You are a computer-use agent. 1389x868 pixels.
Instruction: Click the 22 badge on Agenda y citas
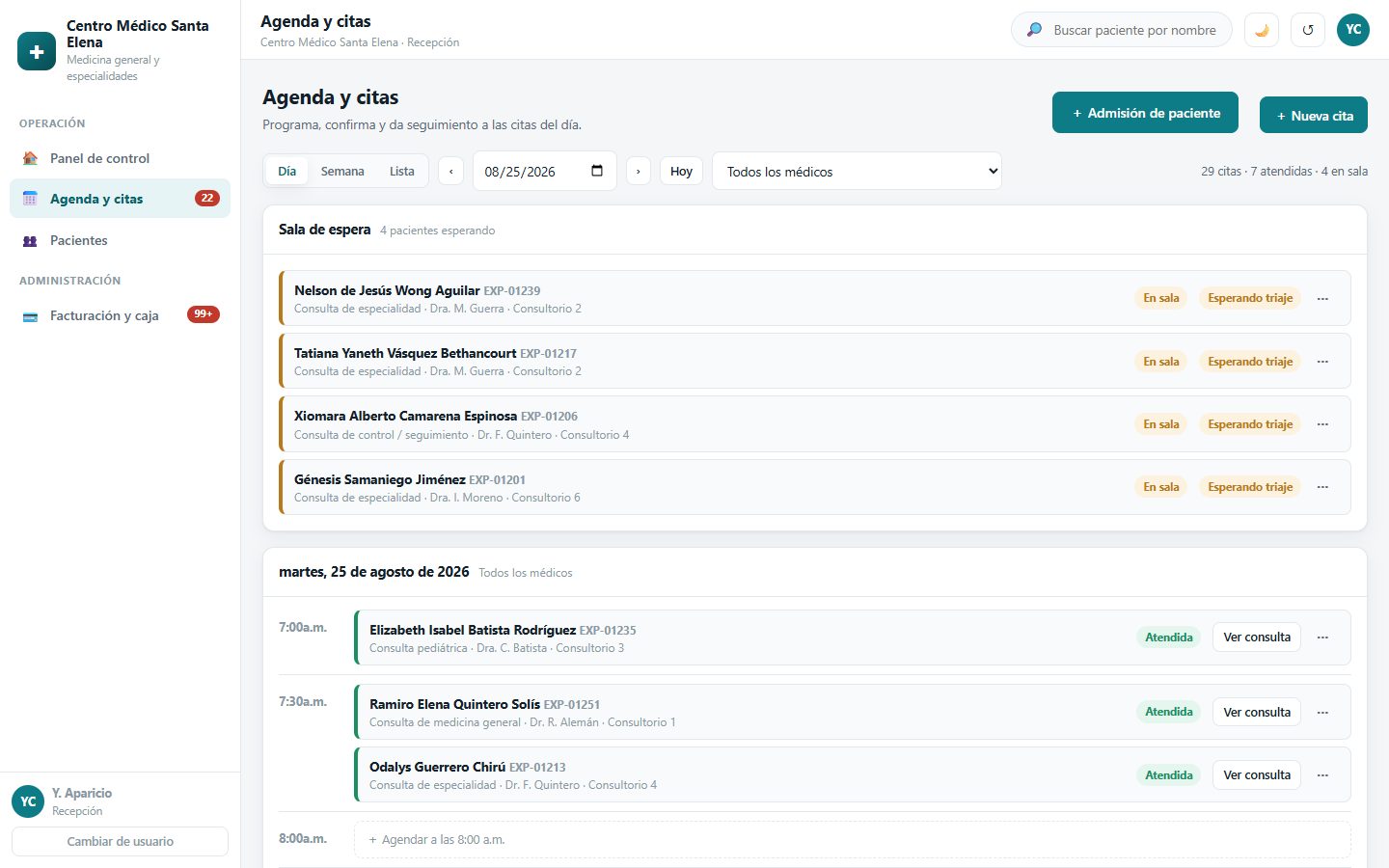[207, 198]
